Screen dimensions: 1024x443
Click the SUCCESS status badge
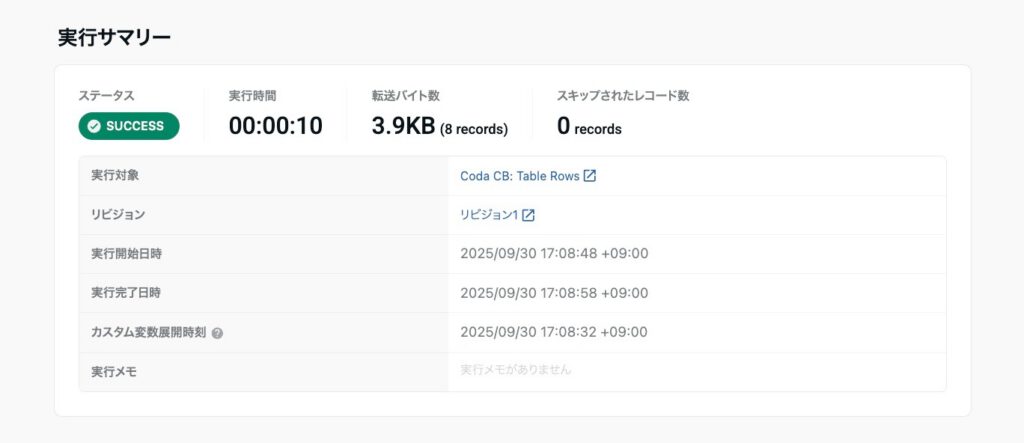[x=129, y=126]
